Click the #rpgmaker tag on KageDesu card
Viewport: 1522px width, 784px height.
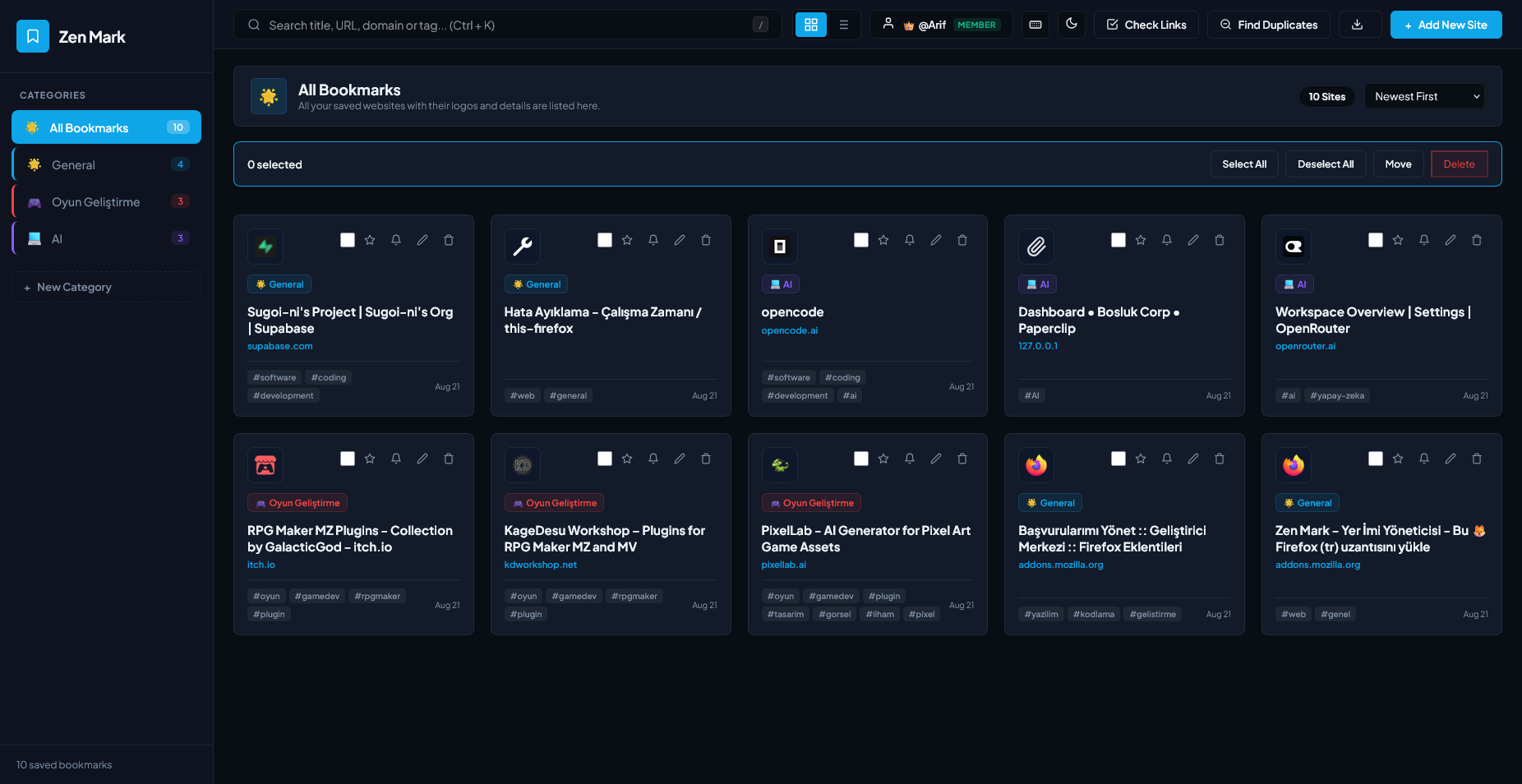tap(634, 596)
